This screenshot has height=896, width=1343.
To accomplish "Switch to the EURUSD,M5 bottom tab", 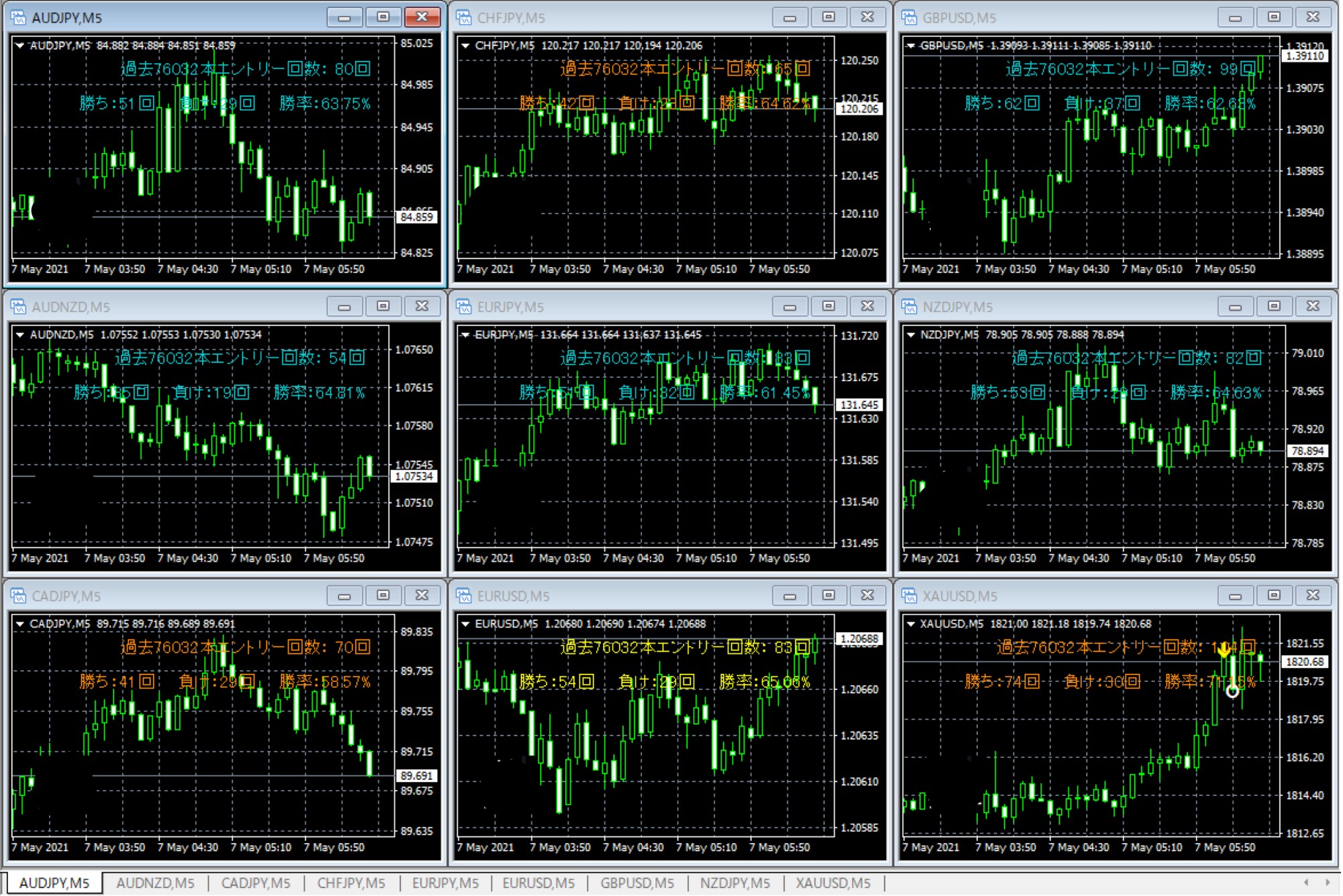I will pos(538,883).
